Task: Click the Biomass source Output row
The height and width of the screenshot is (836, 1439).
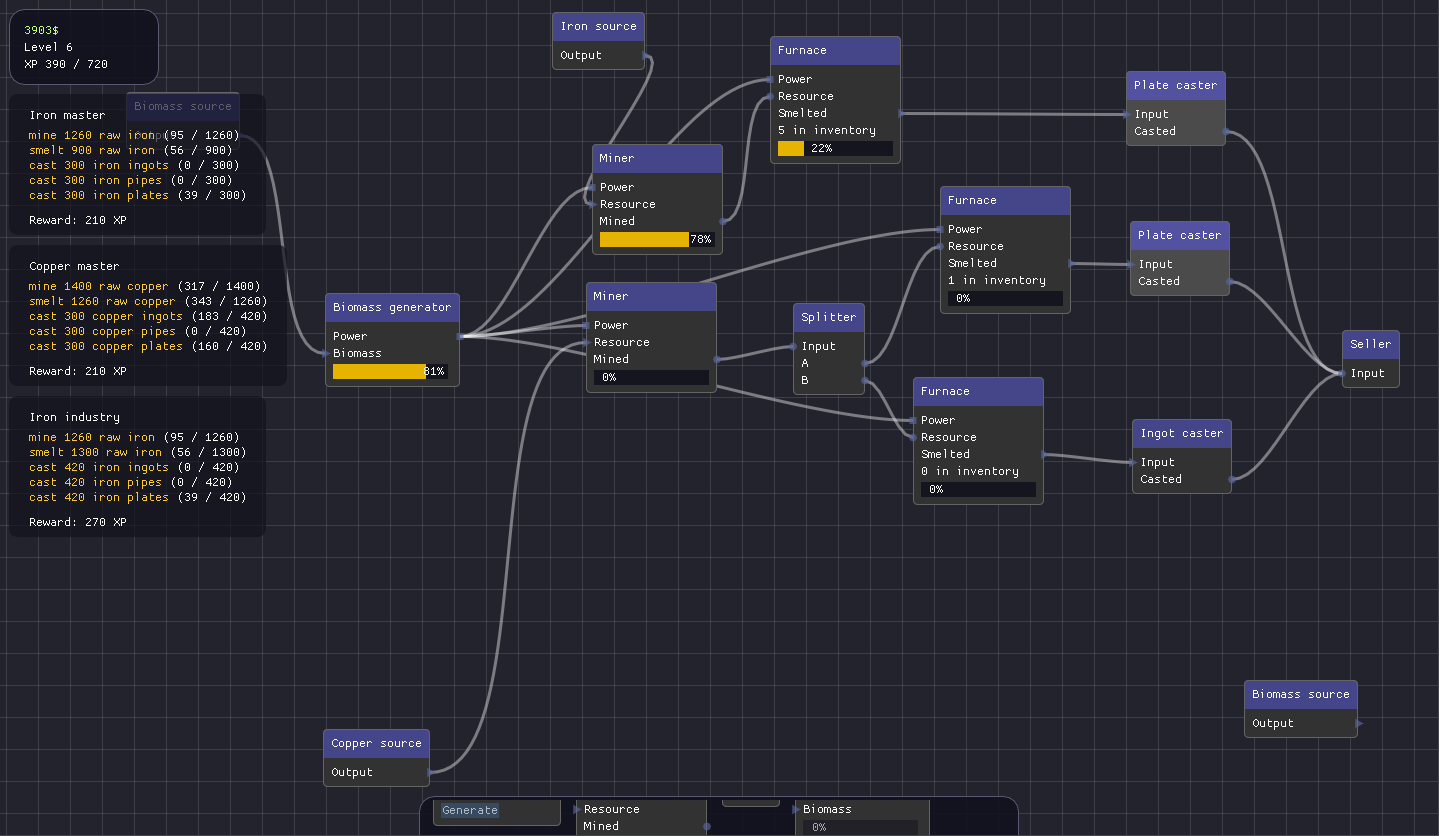Action: coord(1301,723)
